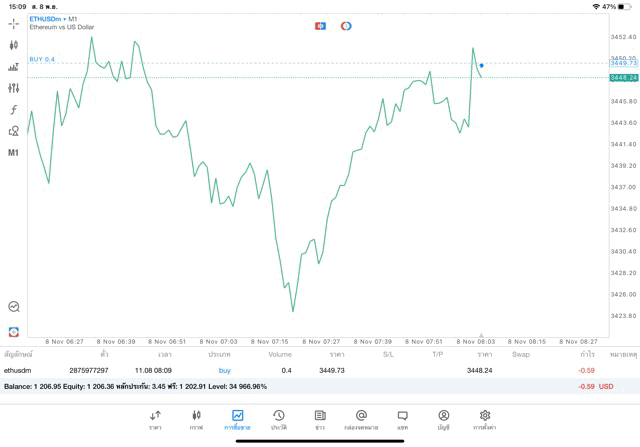Open the news (ข่าว) tab
The image size is (640, 447).
click(x=320, y=419)
